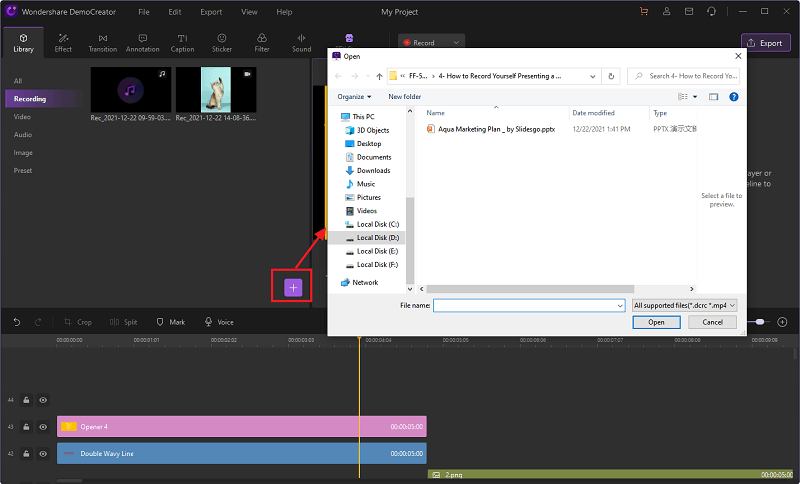
Task: Expand the address path dropdown
Action: coord(592,76)
